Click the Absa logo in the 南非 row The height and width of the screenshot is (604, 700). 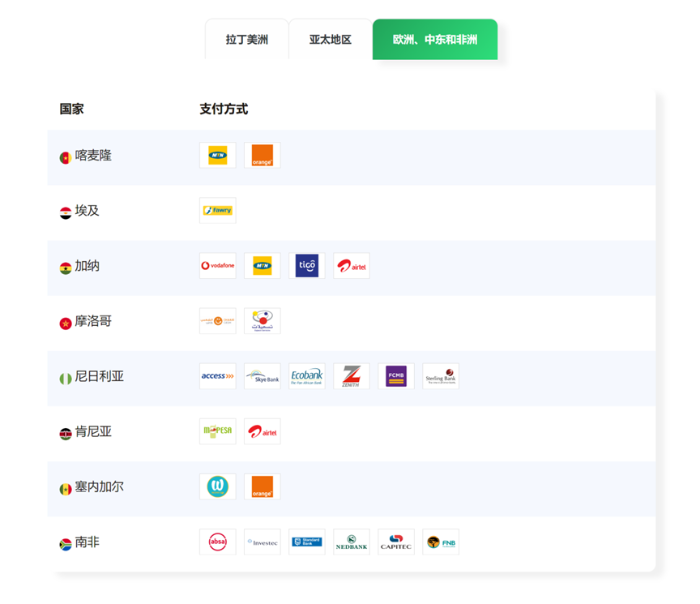[217, 542]
